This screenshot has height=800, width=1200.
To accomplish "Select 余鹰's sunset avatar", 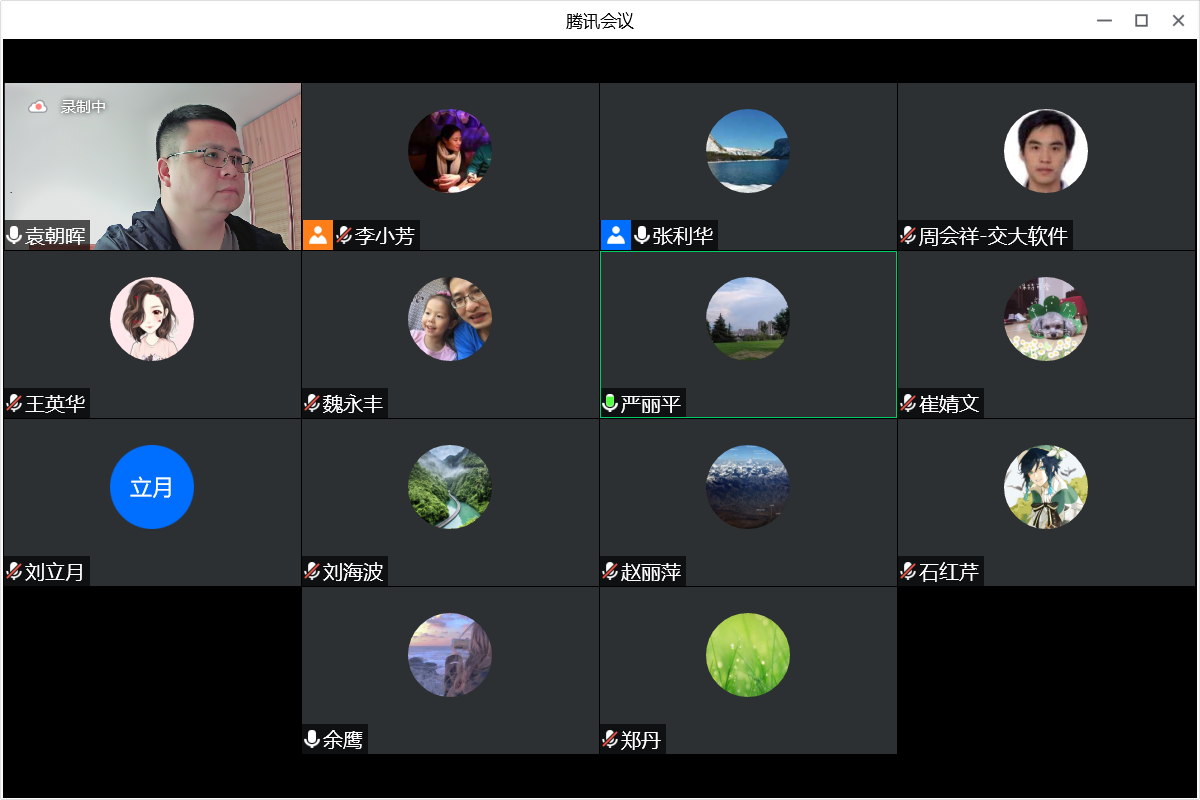I will coord(450,655).
